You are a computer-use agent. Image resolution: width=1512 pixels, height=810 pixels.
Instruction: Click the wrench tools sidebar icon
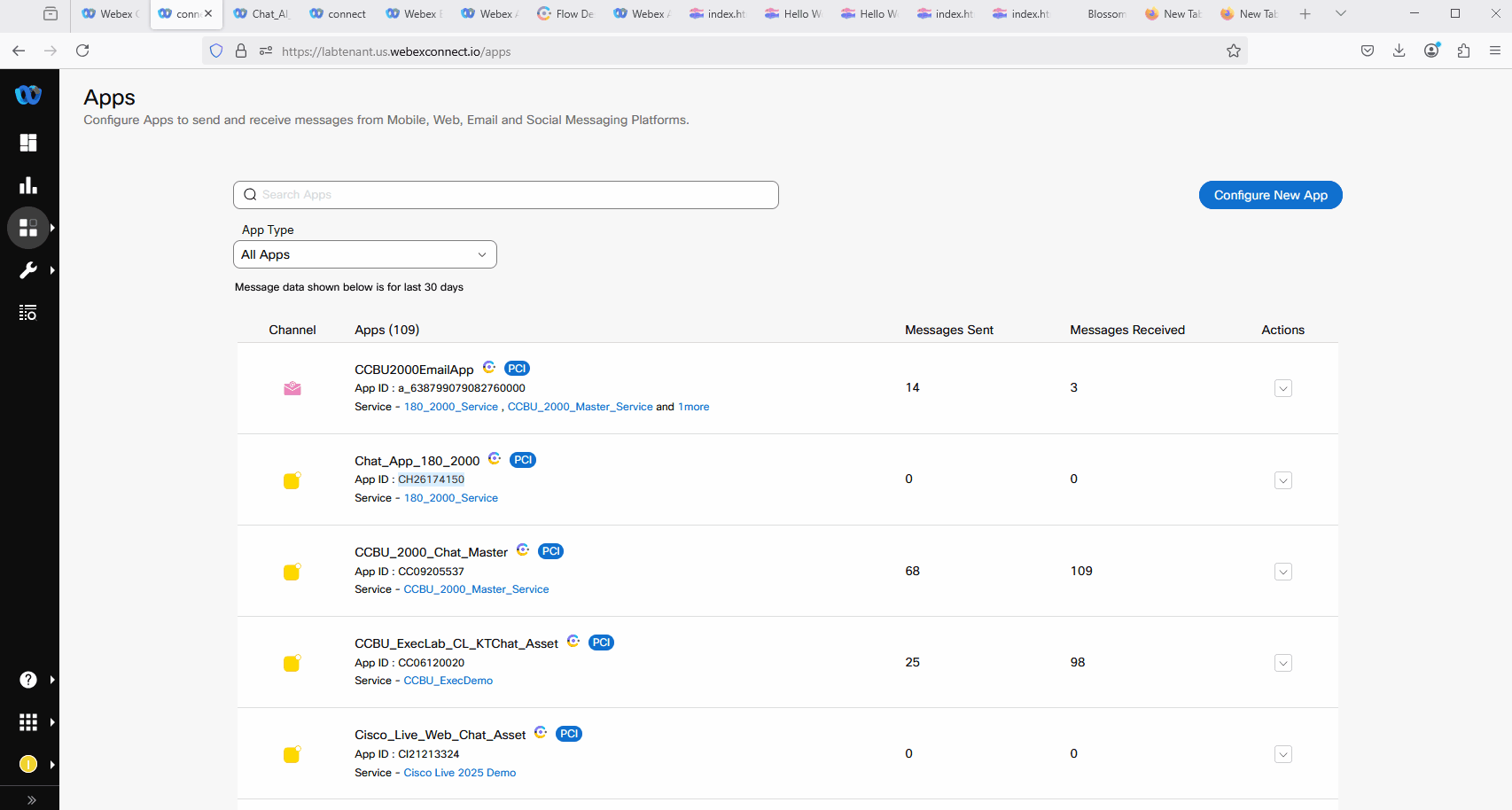28,270
